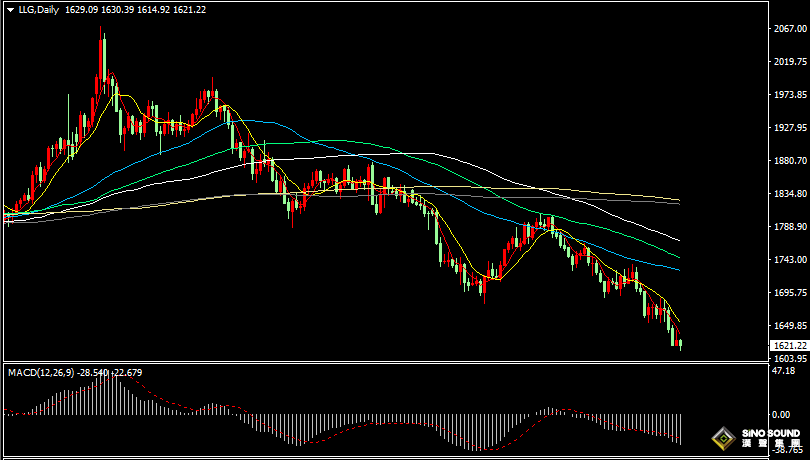Expand the triangle arrow beside LLG,Daily
The image size is (810, 460).
click(x=10, y=9)
